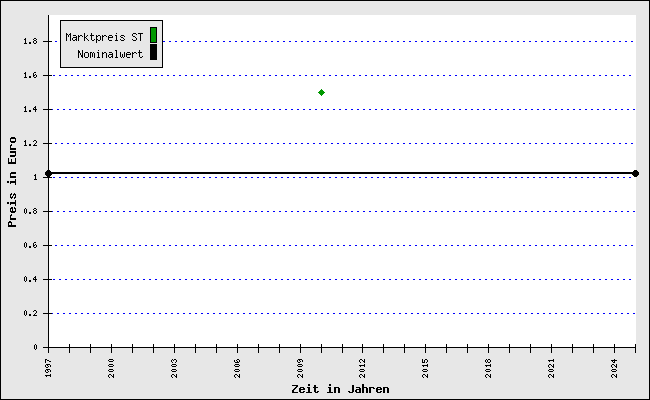650x400 pixels.
Task: Click the 2000 year label on x-axis
Action: point(111,366)
